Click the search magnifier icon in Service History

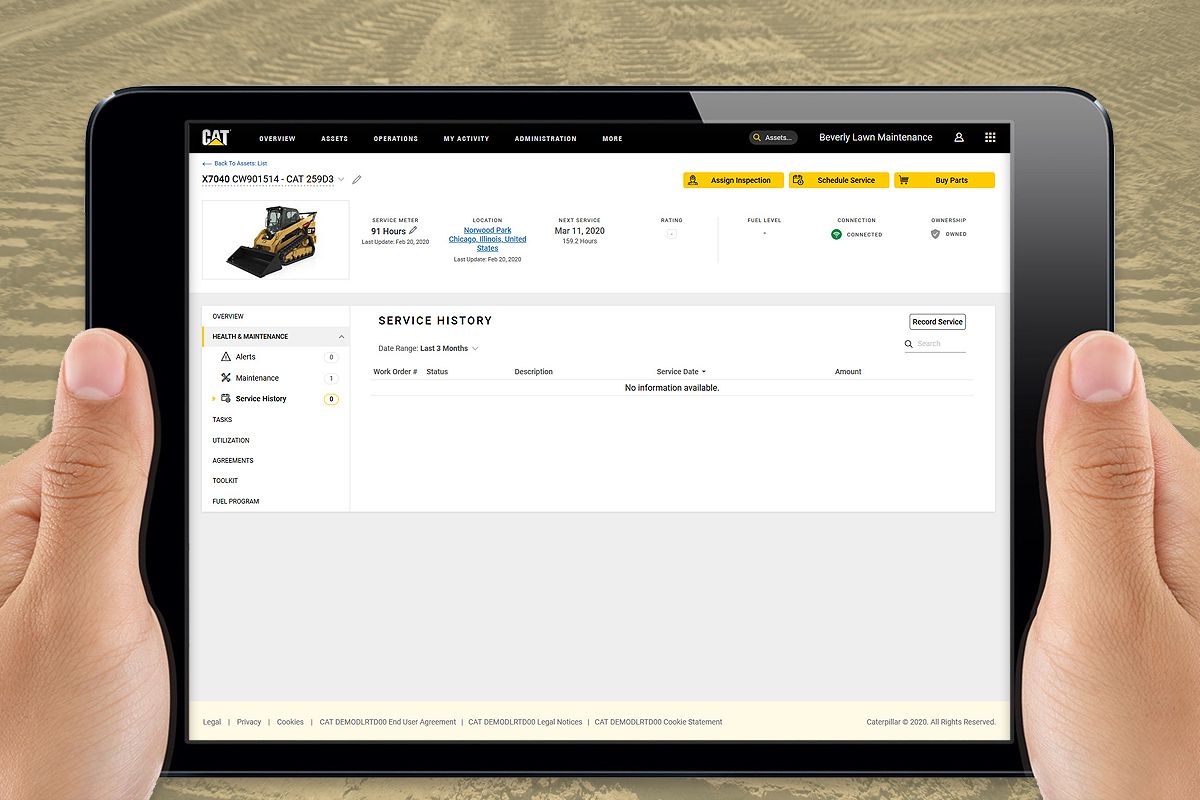[909, 344]
